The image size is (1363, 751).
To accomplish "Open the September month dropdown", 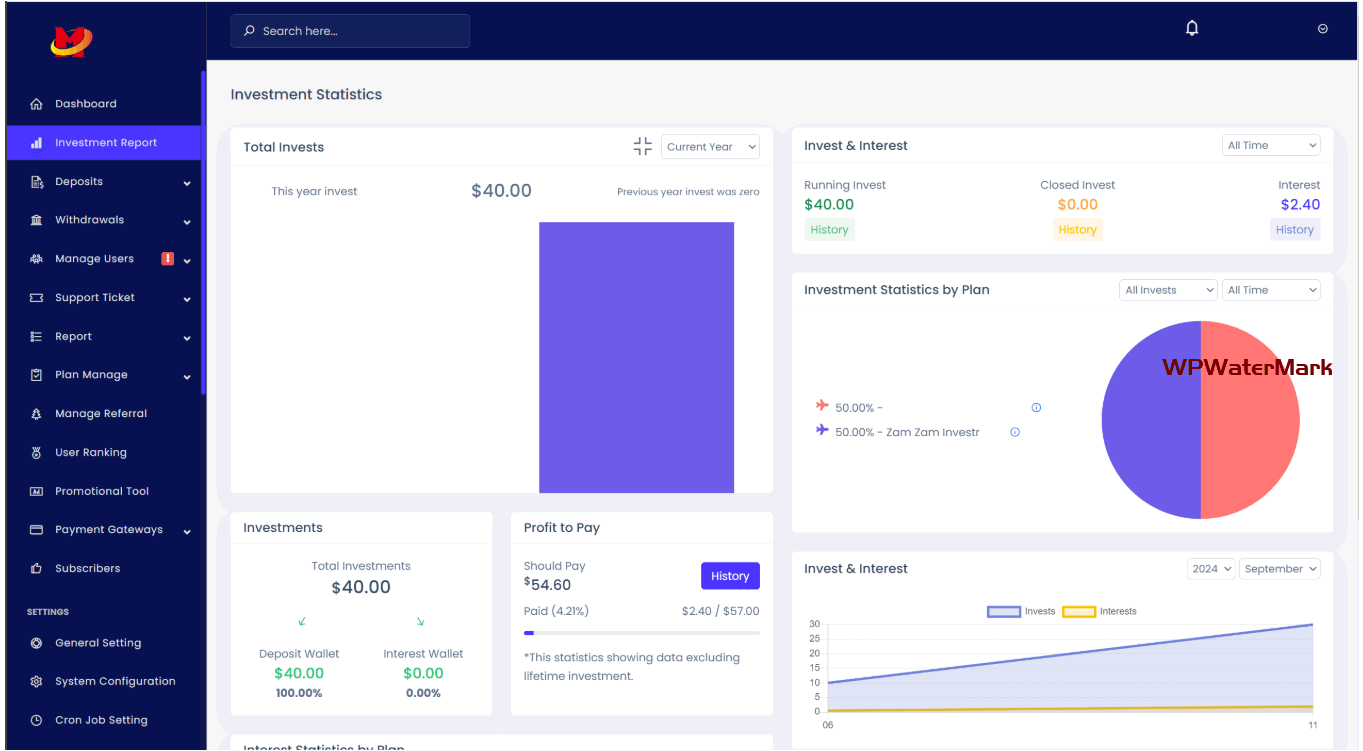I will coord(1280,569).
